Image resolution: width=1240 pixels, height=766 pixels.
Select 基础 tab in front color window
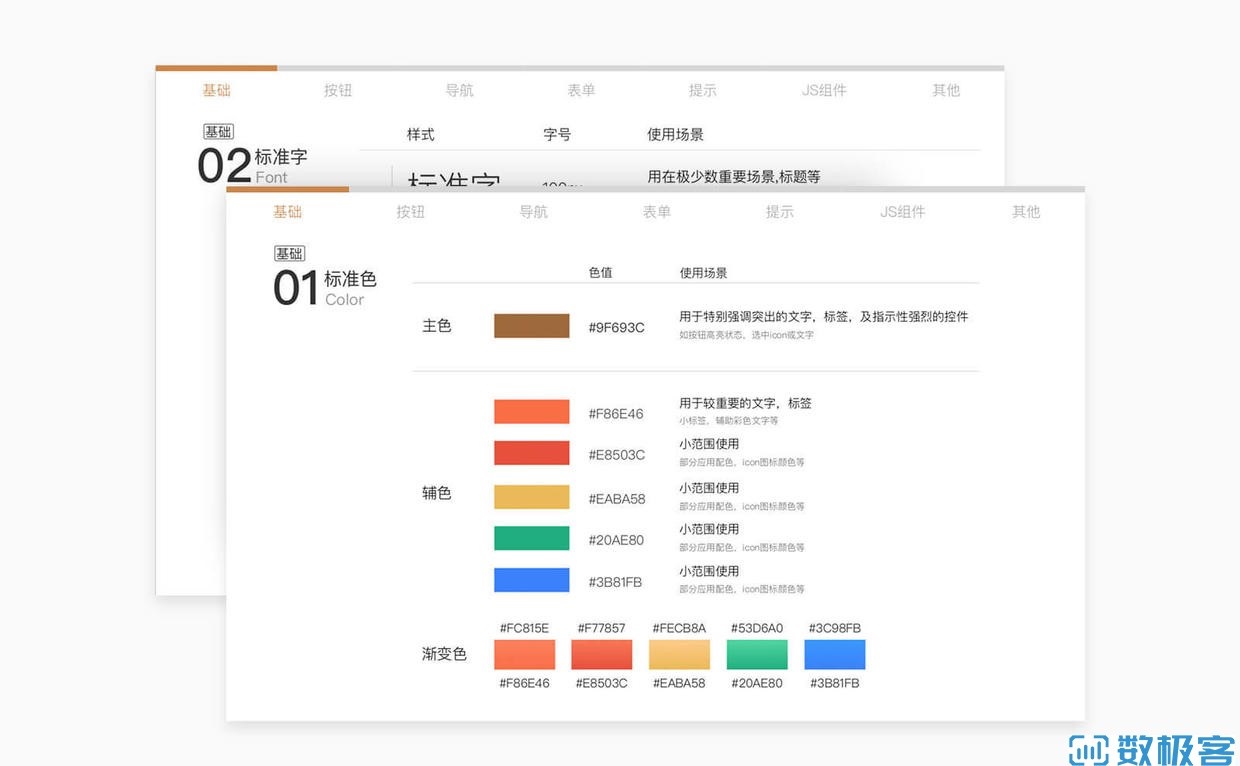tap(287, 212)
